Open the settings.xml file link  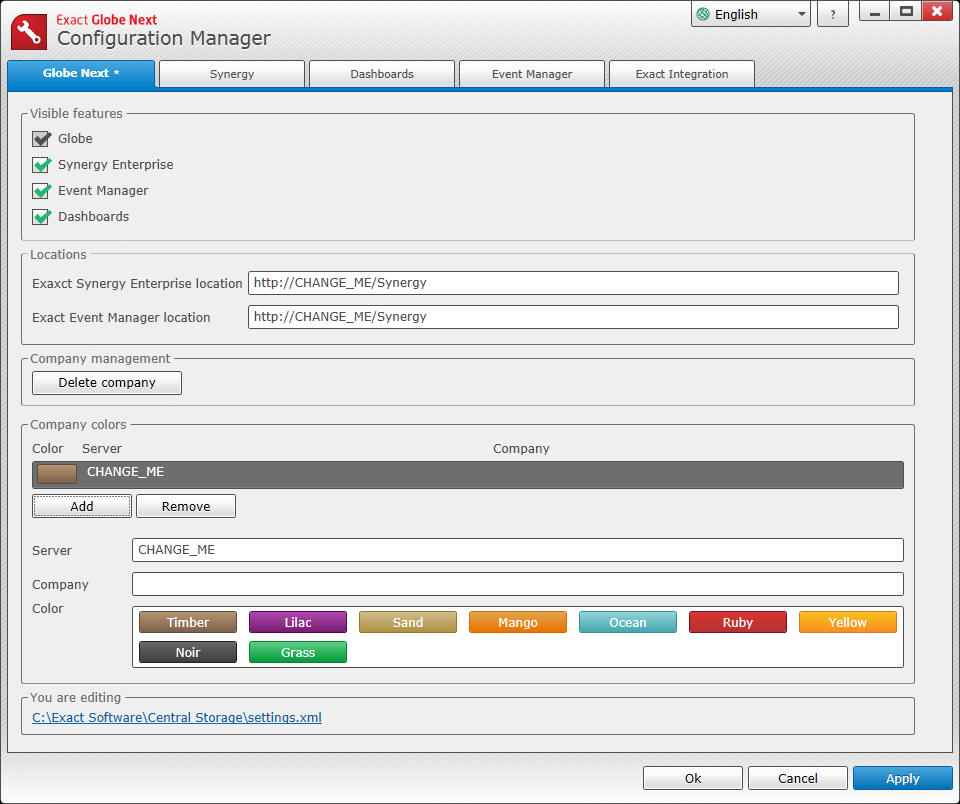(x=175, y=717)
